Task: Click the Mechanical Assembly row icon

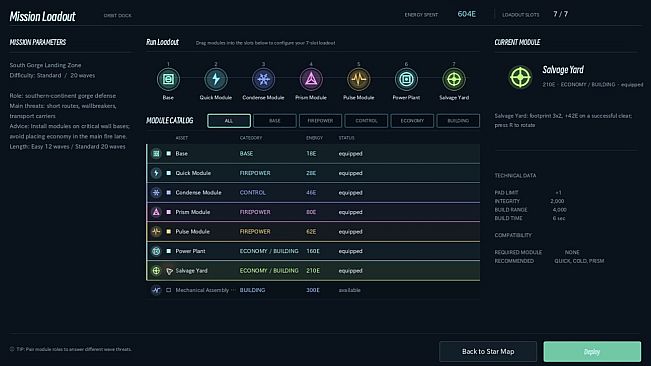Action: tap(156, 290)
